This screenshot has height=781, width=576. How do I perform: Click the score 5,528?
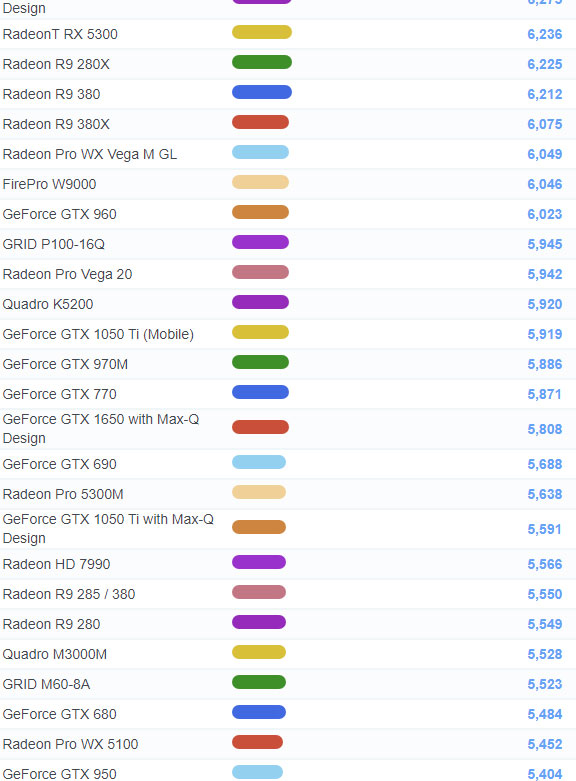click(x=545, y=654)
